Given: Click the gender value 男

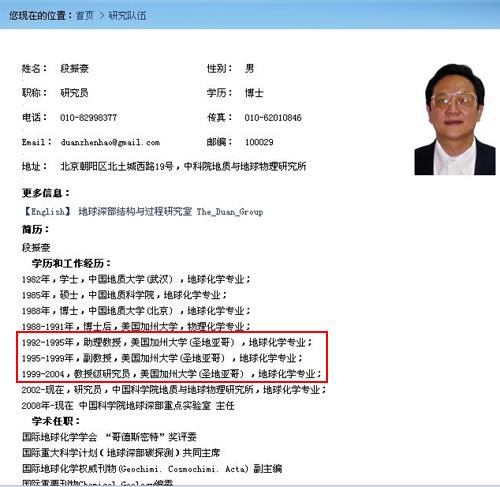Looking at the screenshot, I should click(x=249, y=68).
